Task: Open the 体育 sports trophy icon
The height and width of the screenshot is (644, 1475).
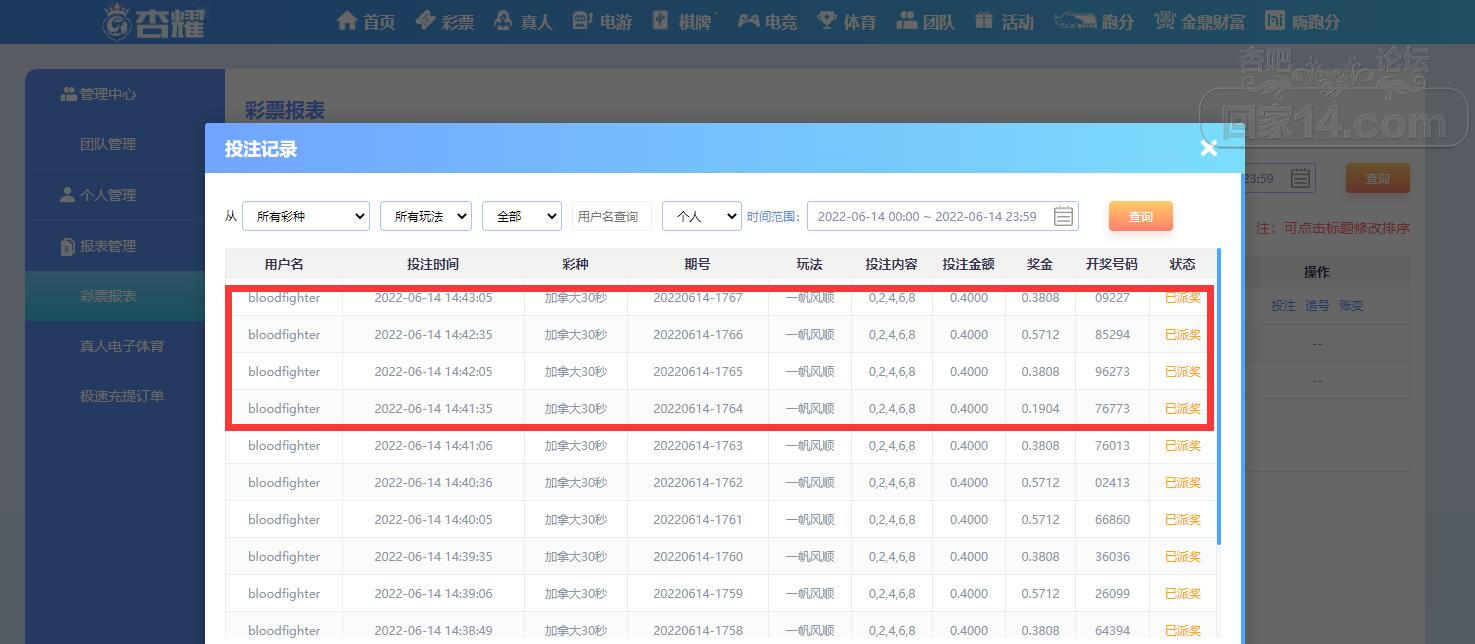Action: 827,20
